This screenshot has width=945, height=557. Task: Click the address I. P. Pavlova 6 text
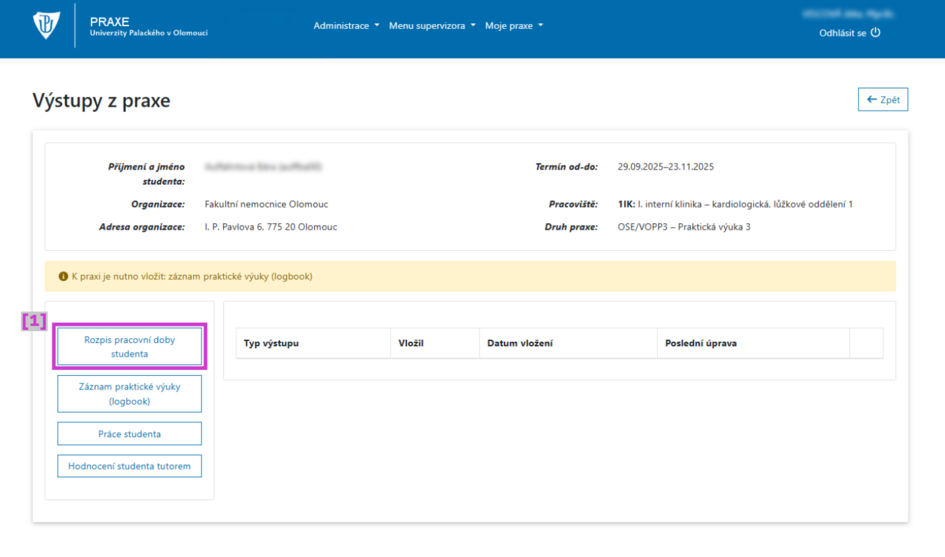[271, 227]
